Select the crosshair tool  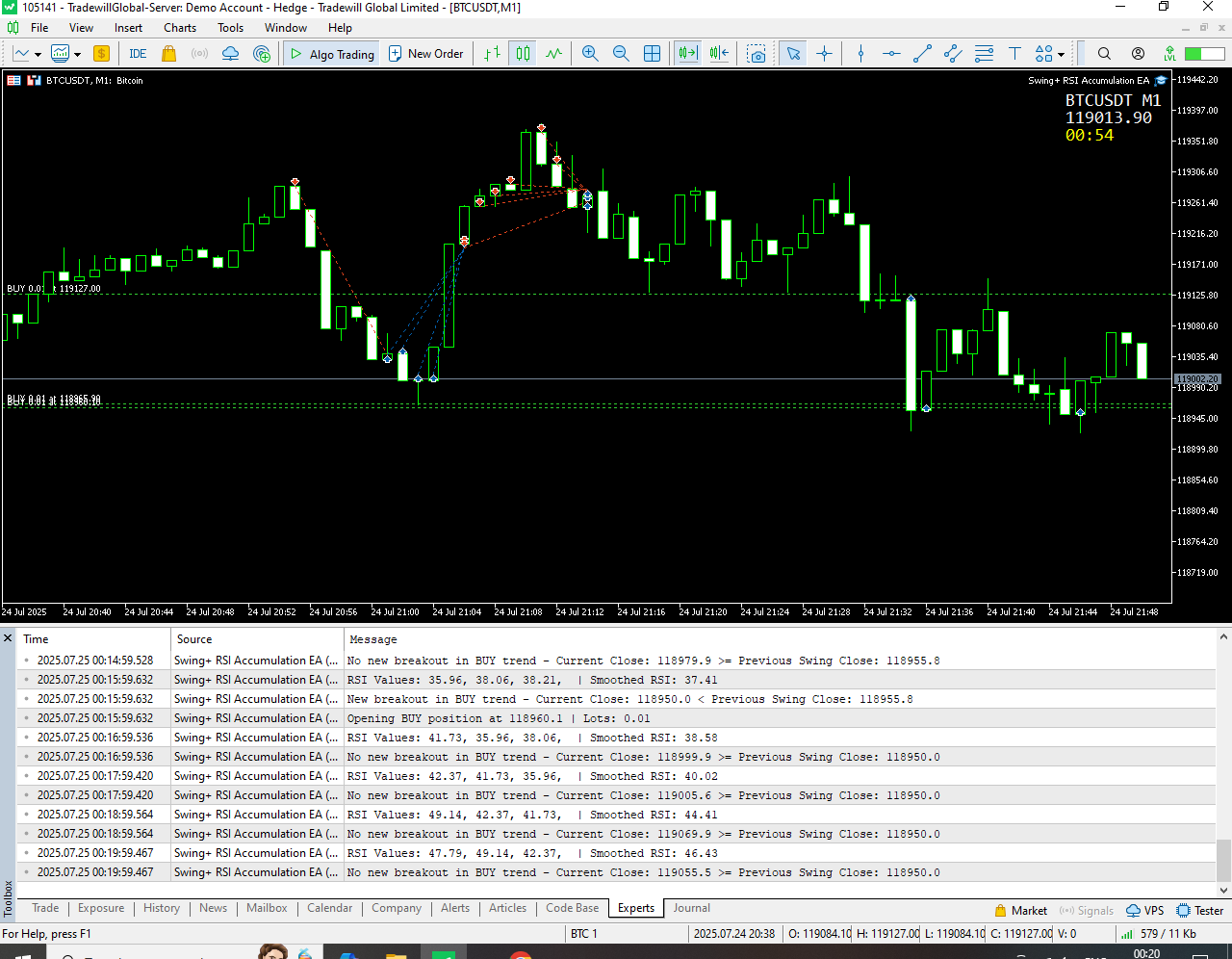(x=824, y=54)
